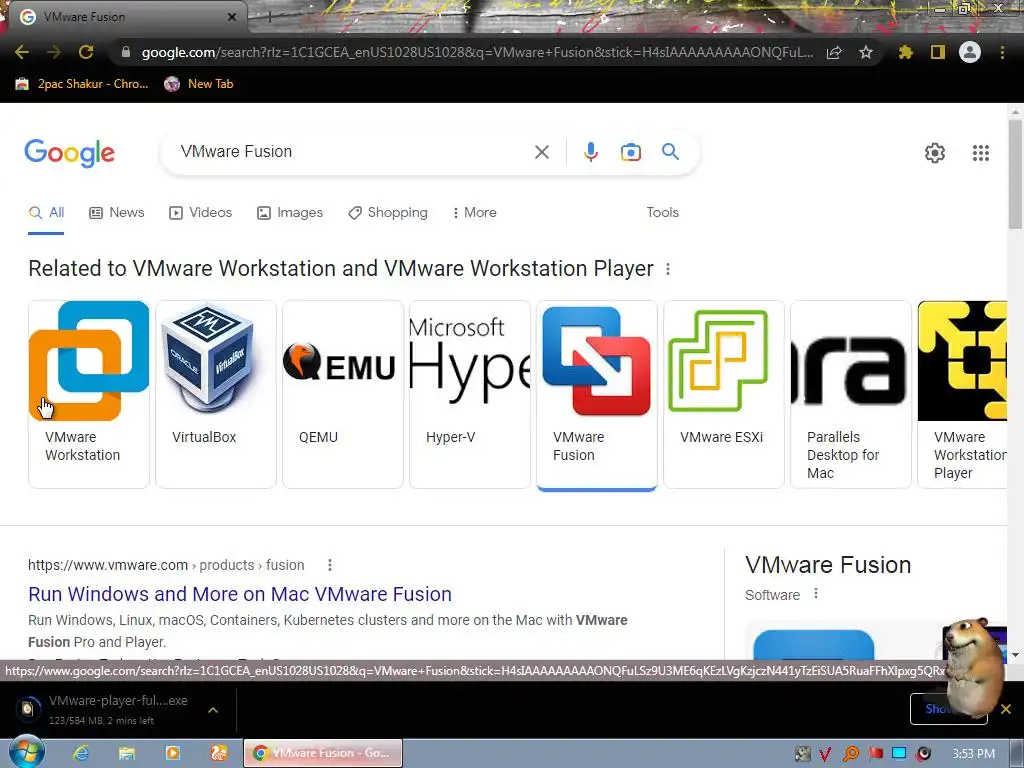Open the Chrome profile avatar

click(x=970, y=52)
